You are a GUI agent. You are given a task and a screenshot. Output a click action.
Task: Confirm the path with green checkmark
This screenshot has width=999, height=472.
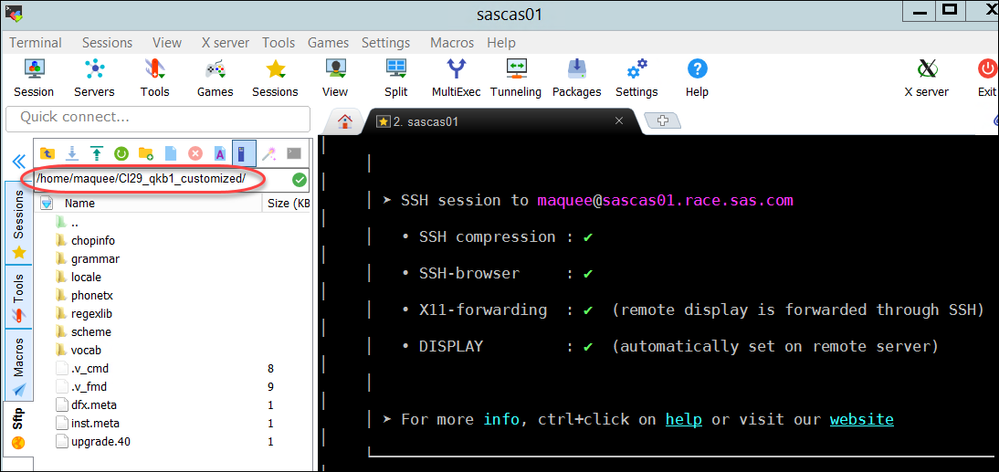pos(299,180)
